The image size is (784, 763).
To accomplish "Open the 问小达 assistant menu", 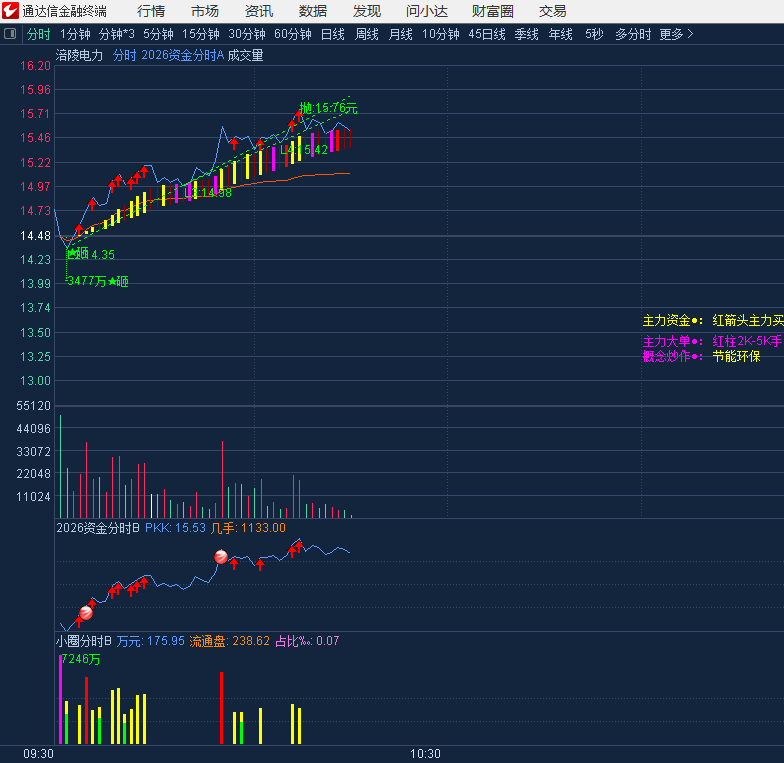I will (427, 11).
